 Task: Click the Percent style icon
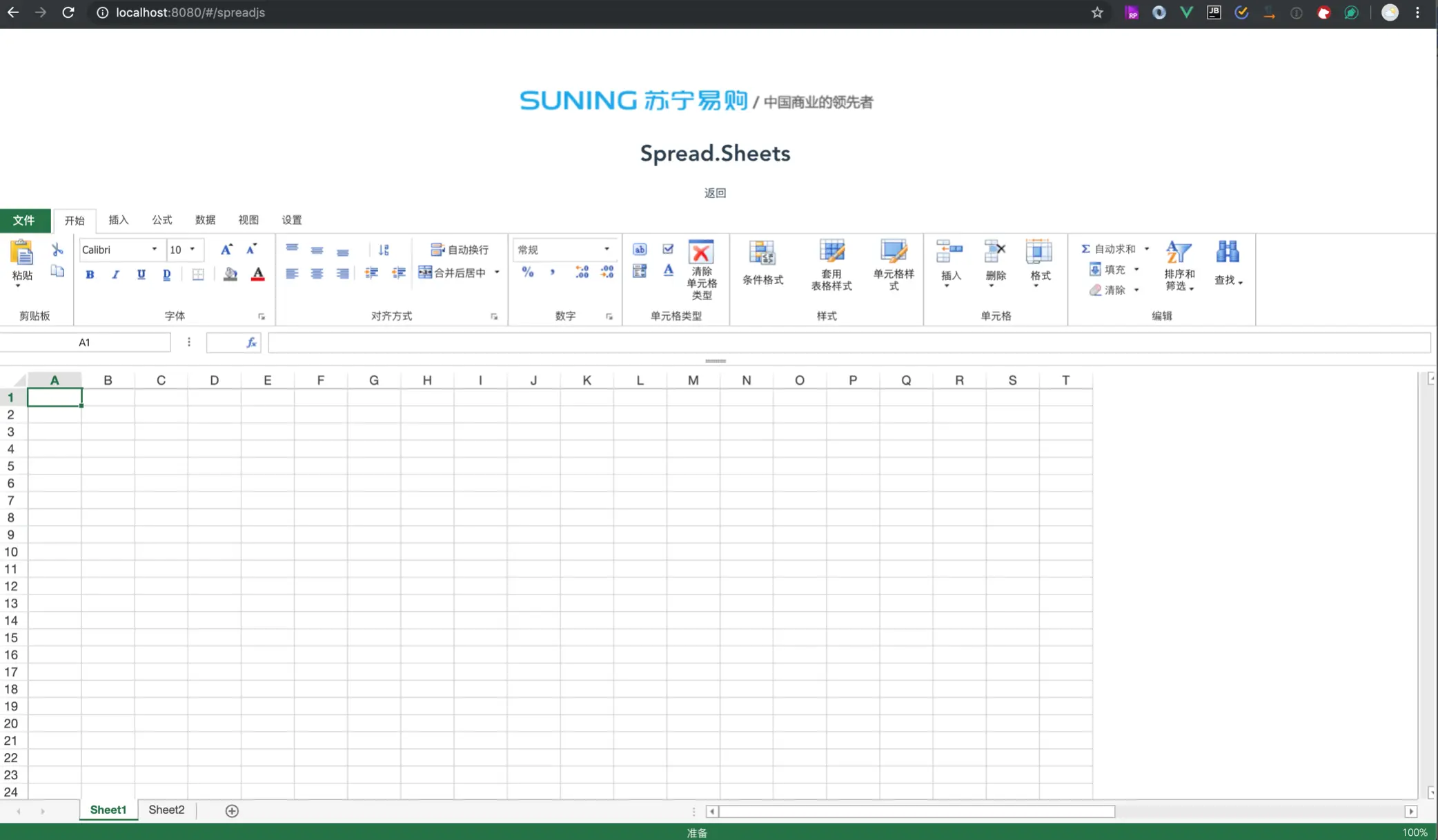528,272
